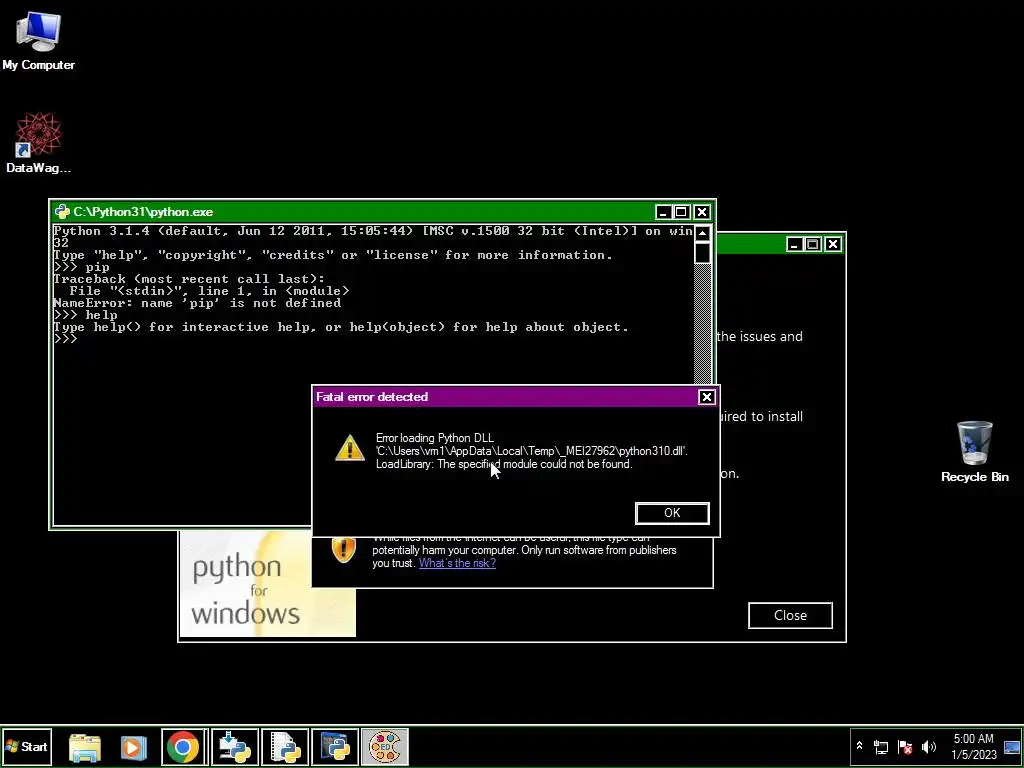Click the 'NameError: name 'pip' is not defined' line

coord(197,303)
